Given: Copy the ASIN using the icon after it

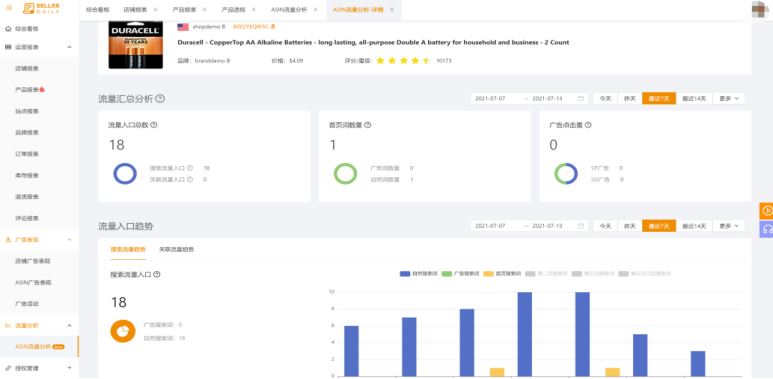Looking at the screenshot, I should 273,27.
